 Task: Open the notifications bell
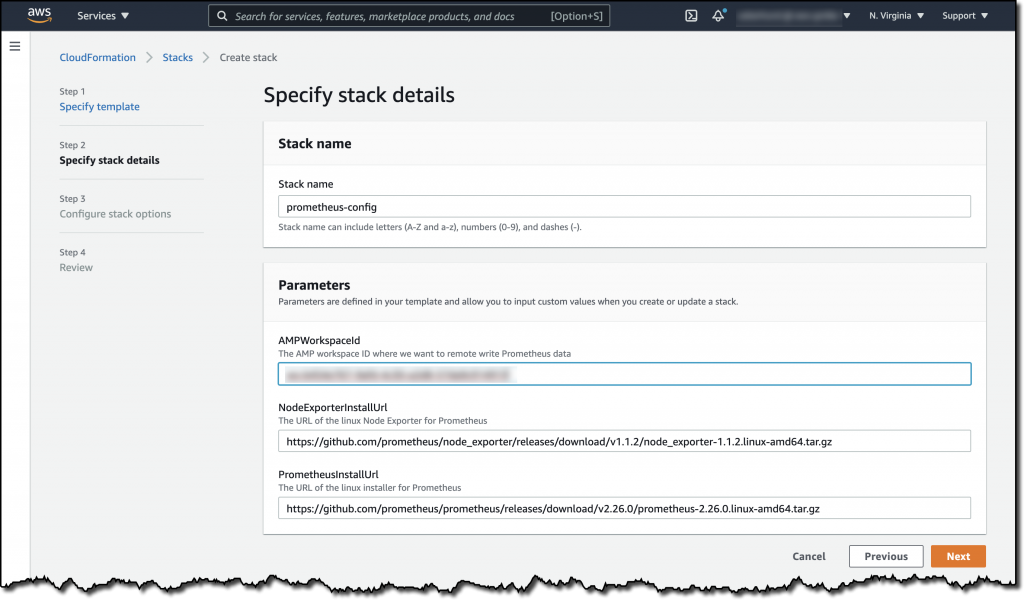point(718,15)
